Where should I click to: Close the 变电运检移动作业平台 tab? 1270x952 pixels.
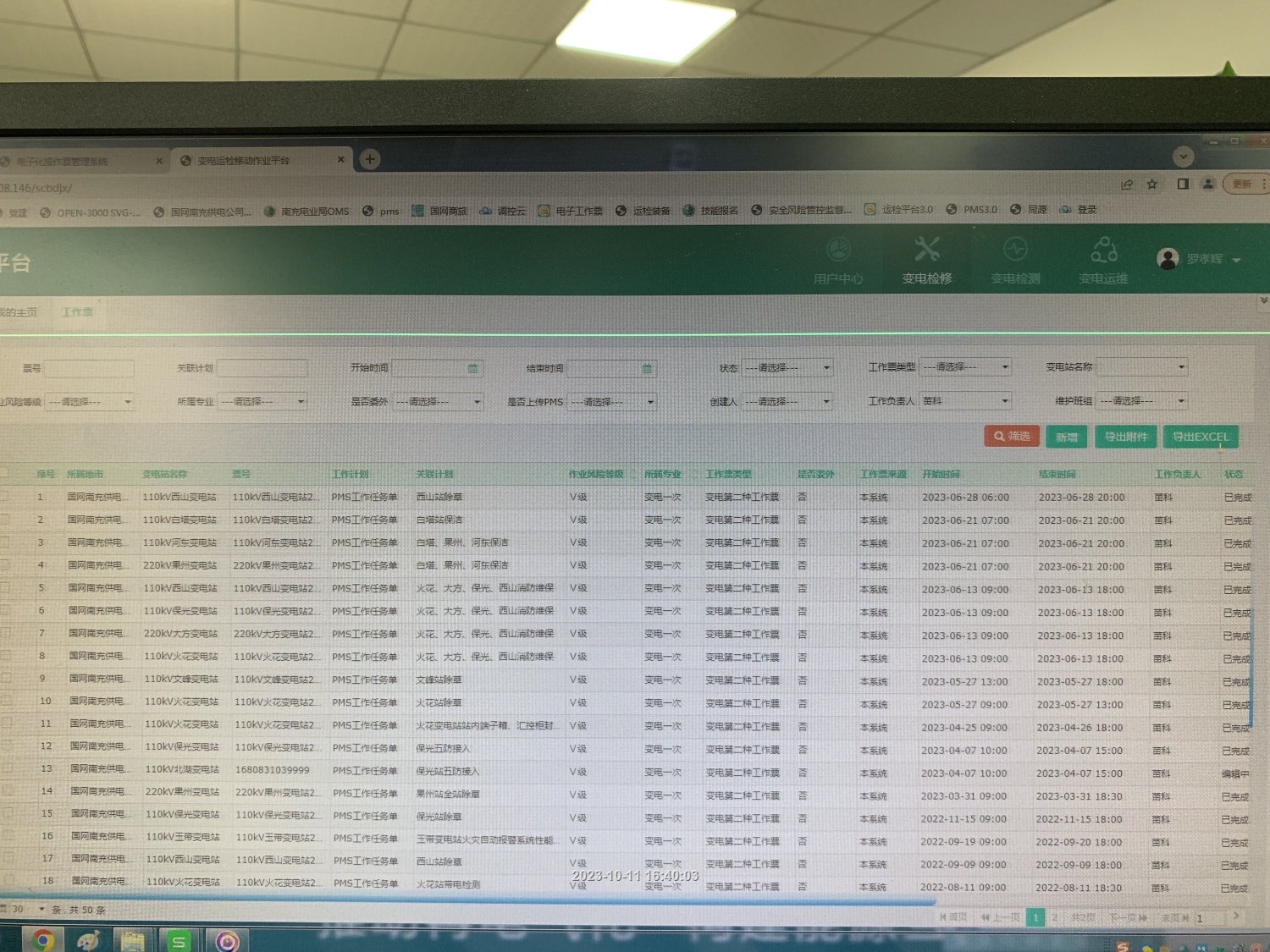[x=341, y=159]
